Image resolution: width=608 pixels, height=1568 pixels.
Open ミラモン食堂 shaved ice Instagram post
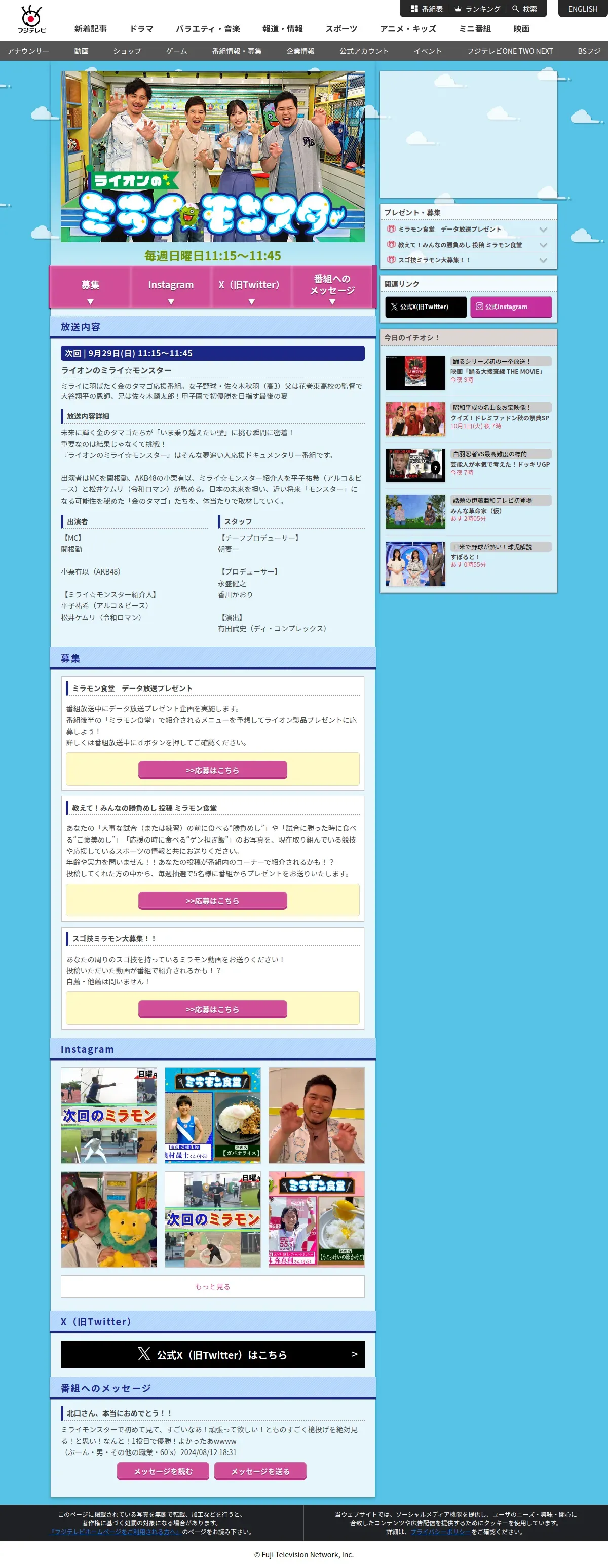(x=317, y=1220)
